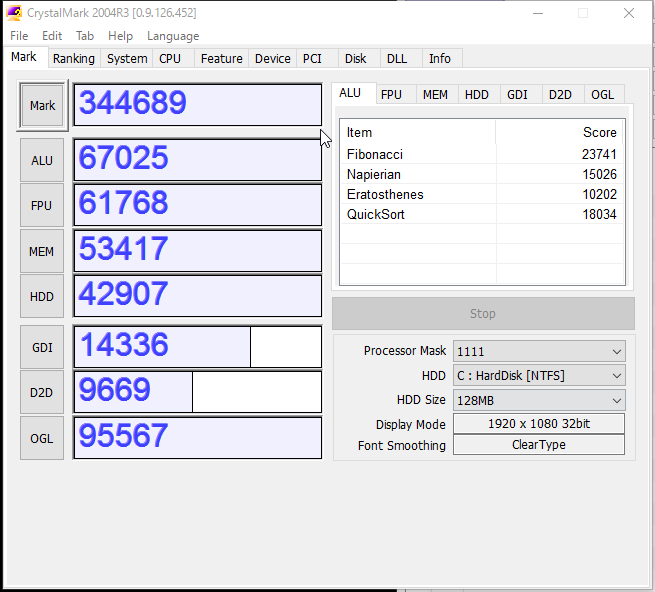Click the ClearType font smoothing button
Screen dimensions: 655x592
(x=539, y=445)
